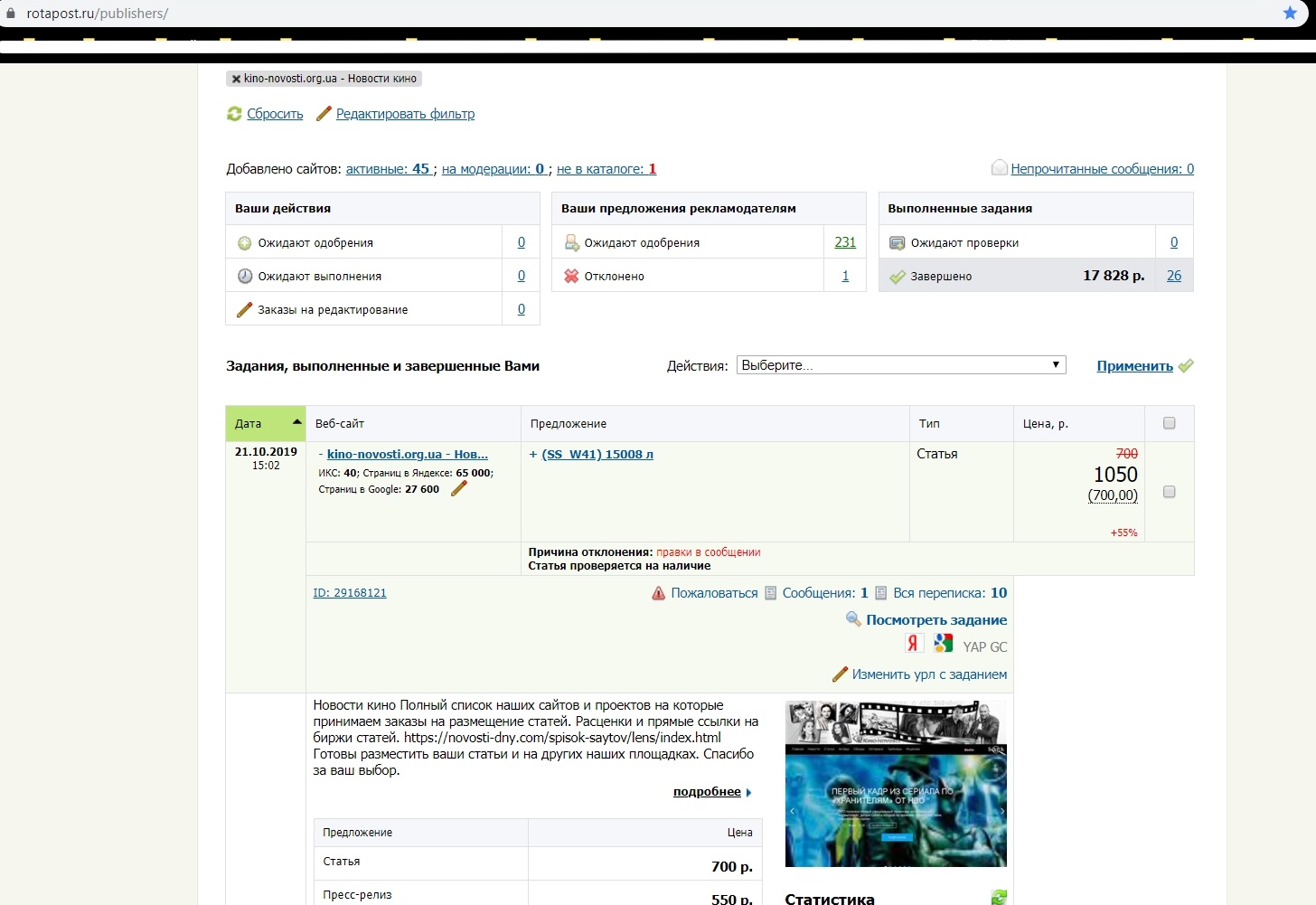The image size is (1316, 905).
Task: Open ID: 29168121 link
Action: pos(350,593)
